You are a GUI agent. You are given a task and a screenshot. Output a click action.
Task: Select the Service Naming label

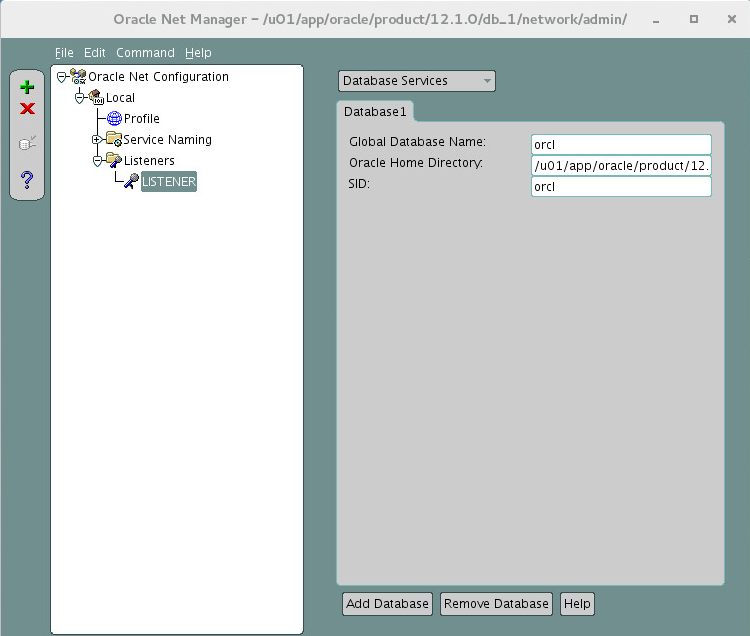(x=167, y=140)
